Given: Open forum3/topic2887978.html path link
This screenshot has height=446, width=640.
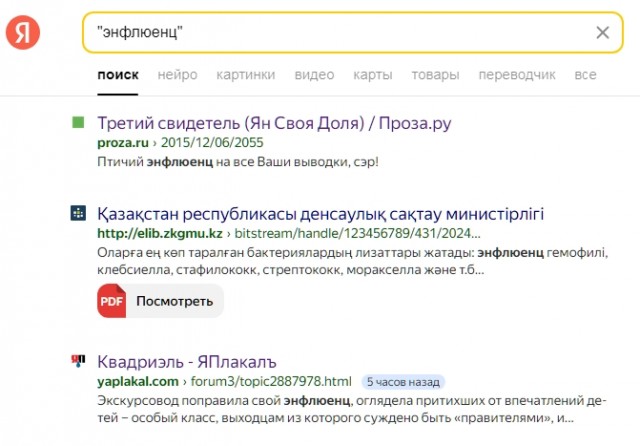Looking at the screenshot, I should coord(271,382).
